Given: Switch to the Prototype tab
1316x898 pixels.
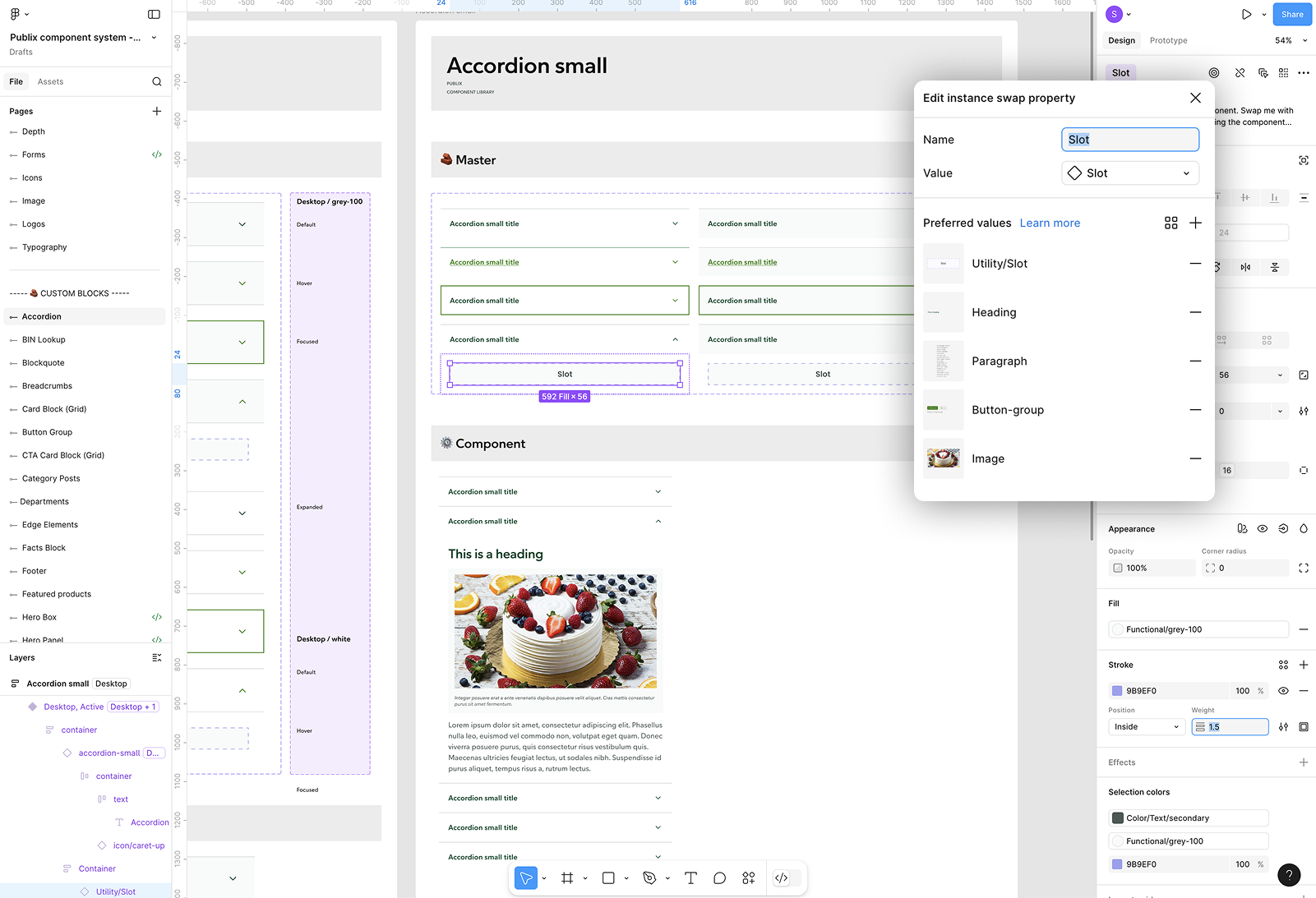Looking at the screenshot, I should [1168, 40].
